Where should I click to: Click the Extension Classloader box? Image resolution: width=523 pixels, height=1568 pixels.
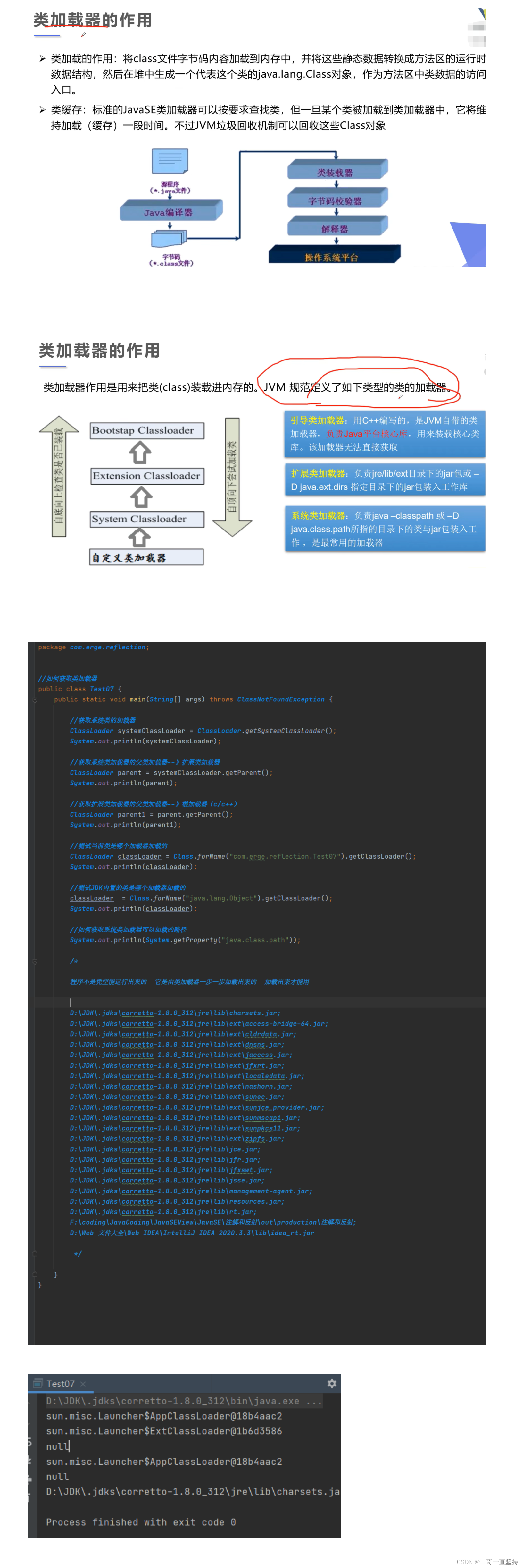147,476
